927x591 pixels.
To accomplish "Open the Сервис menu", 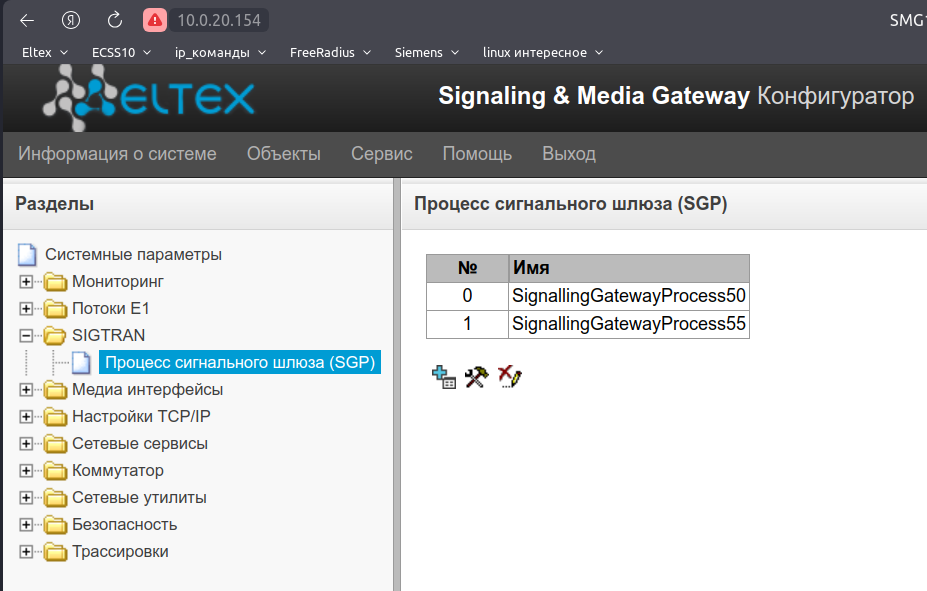I will tap(382, 154).
